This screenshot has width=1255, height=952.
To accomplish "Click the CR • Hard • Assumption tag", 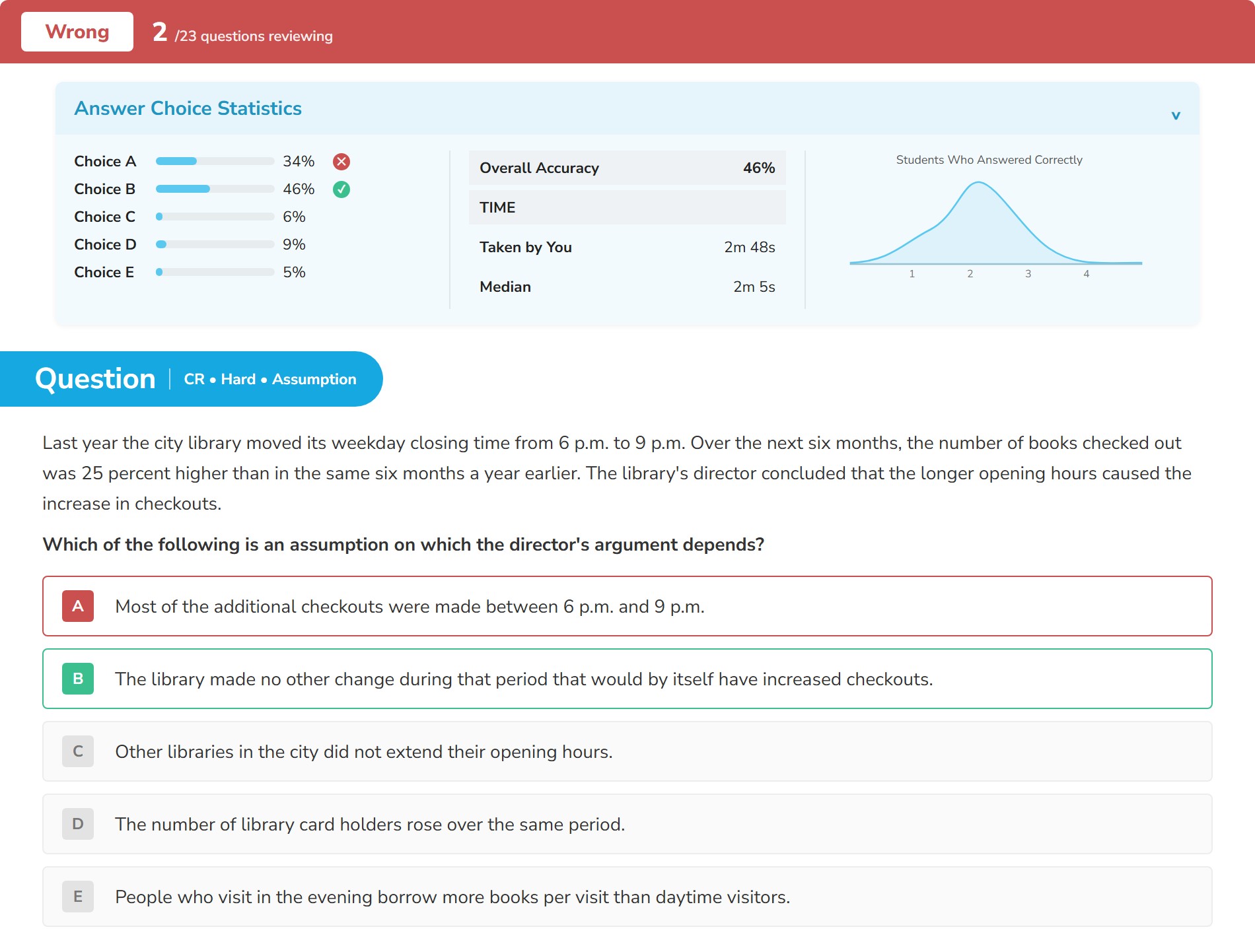I will click(x=270, y=379).
